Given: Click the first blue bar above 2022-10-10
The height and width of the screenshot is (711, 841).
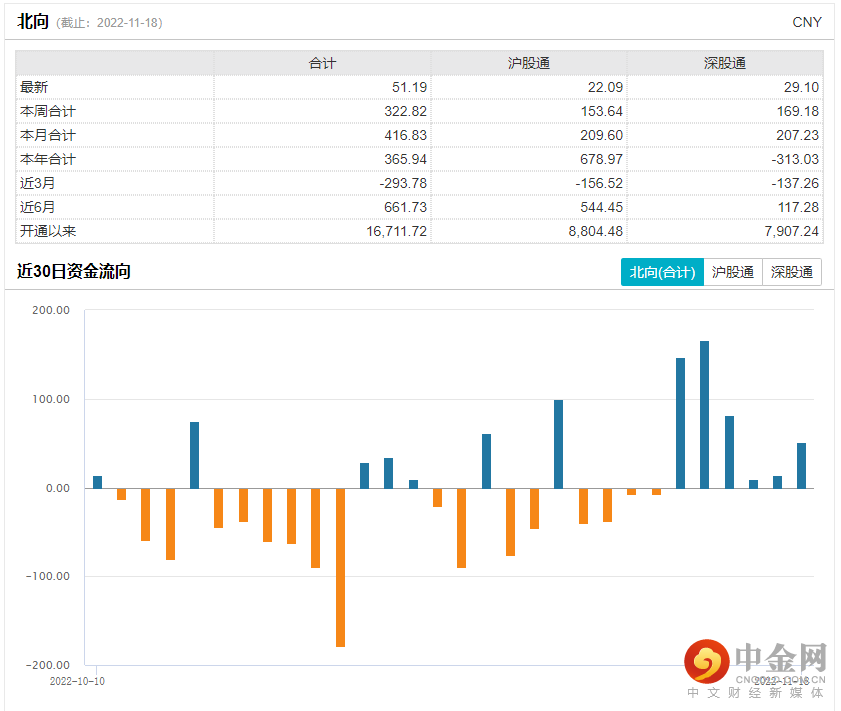Looking at the screenshot, I should 97,482.
